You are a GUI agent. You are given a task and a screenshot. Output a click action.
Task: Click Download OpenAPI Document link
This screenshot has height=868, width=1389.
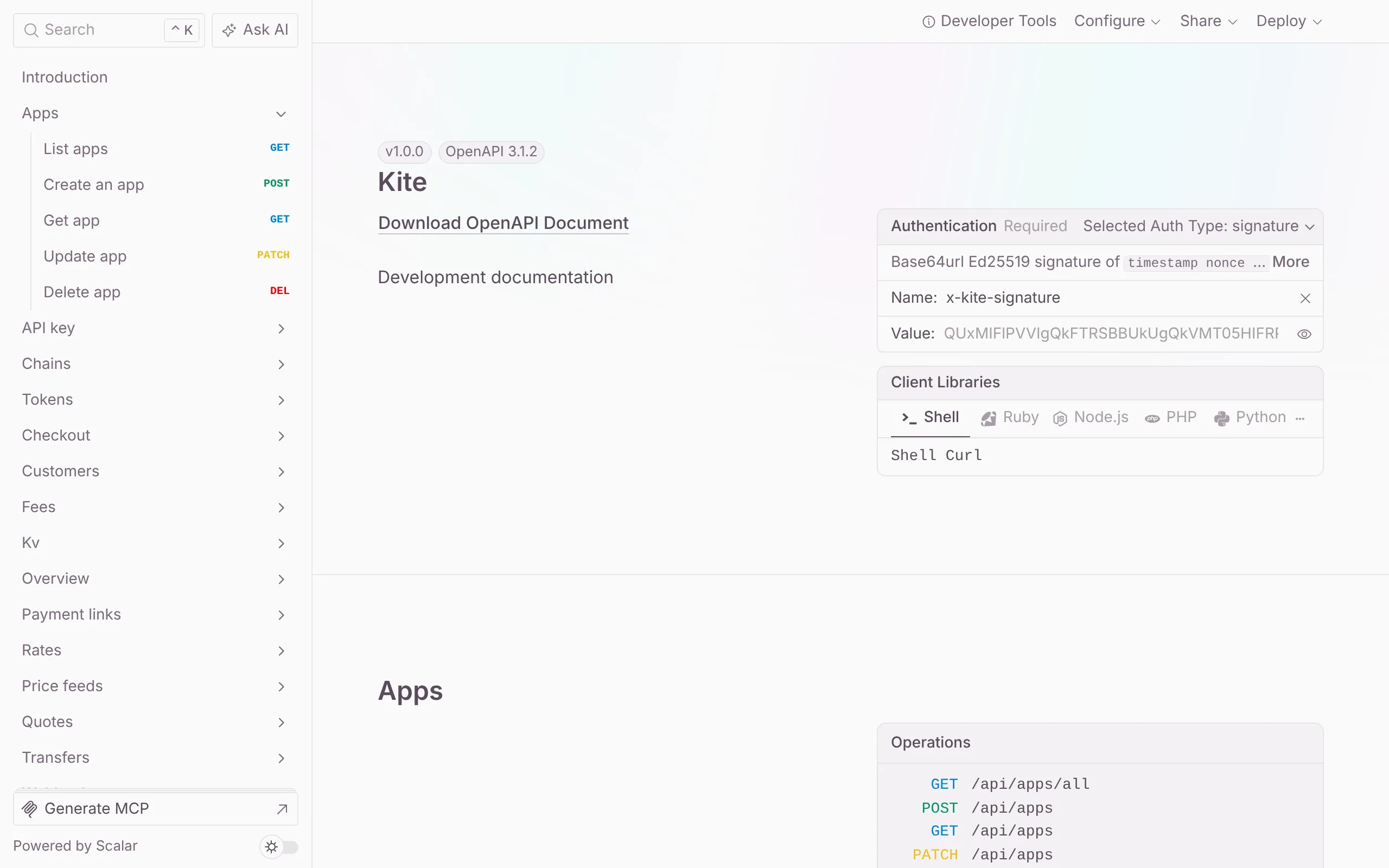tap(504, 223)
